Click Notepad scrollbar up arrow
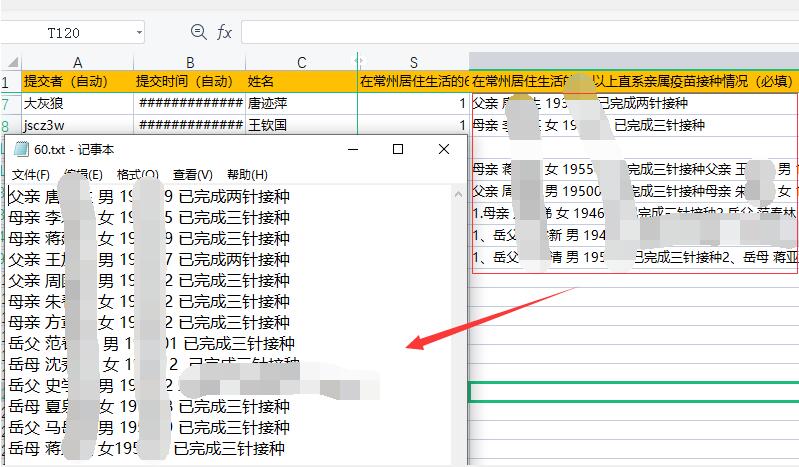The width and height of the screenshot is (799, 467). [458, 194]
